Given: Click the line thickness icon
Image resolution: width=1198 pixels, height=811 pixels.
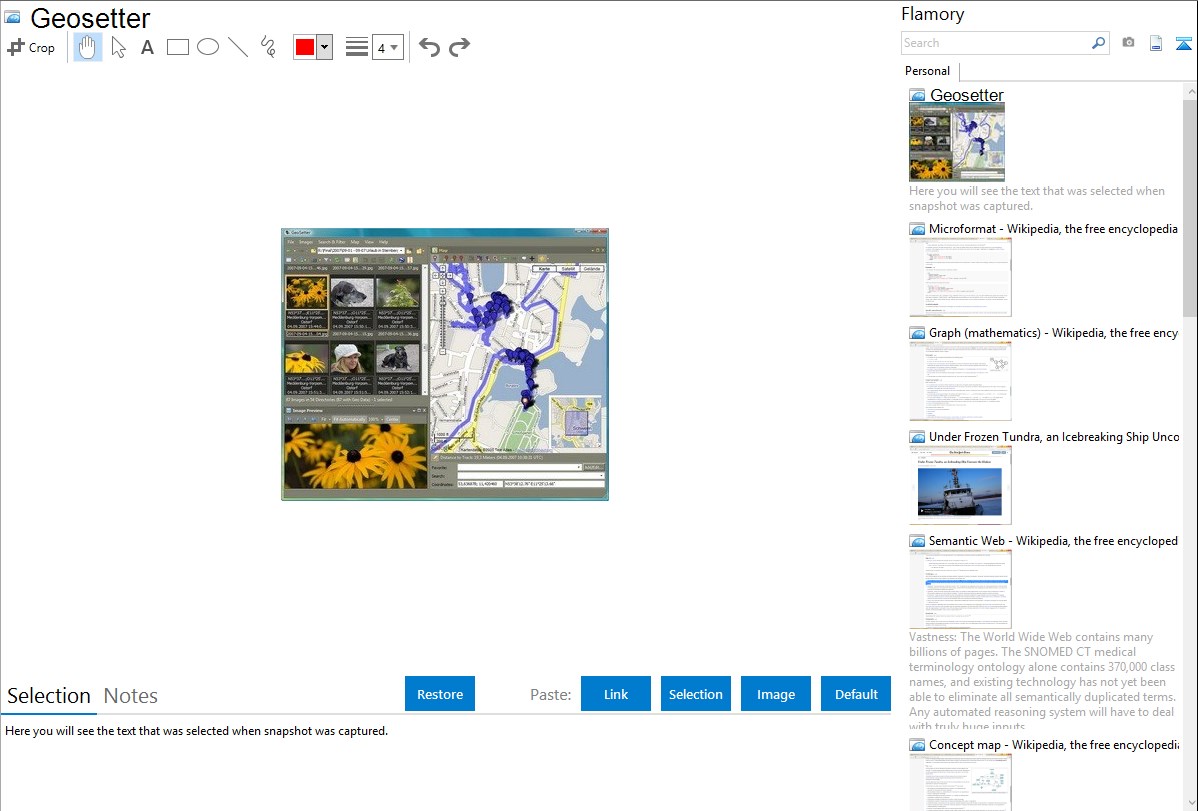Looking at the screenshot, I should pyautogui.click(x=357, y=47).
